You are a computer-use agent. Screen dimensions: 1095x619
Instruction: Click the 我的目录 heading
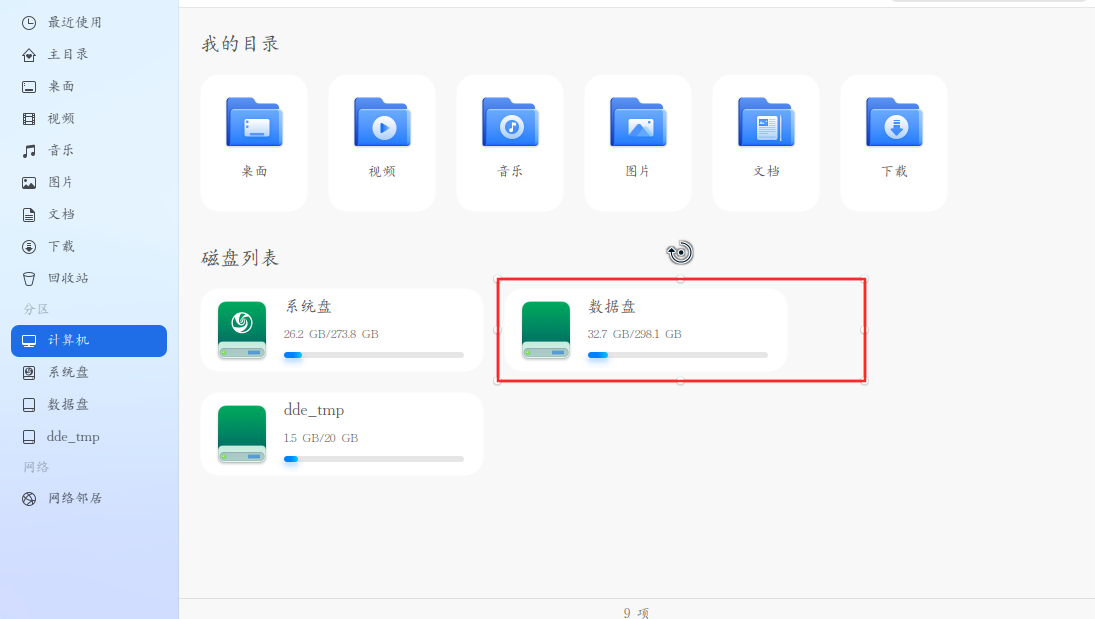[240, 44]
